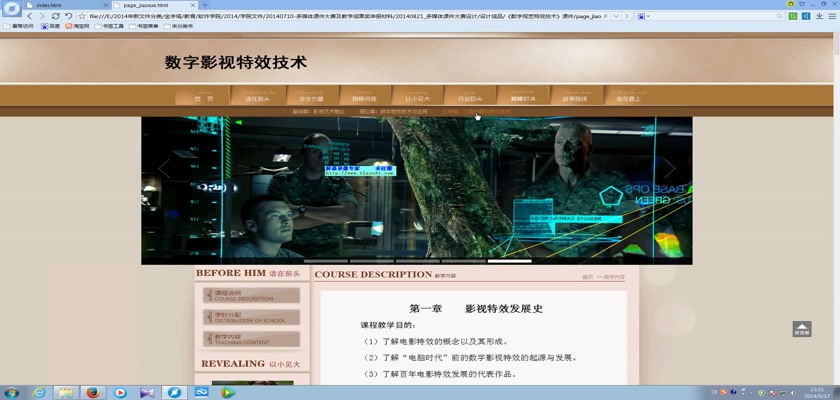The image size is (840, 400).
Task: Click the undo restore-page arrow icon
Action: click(69, 16)
